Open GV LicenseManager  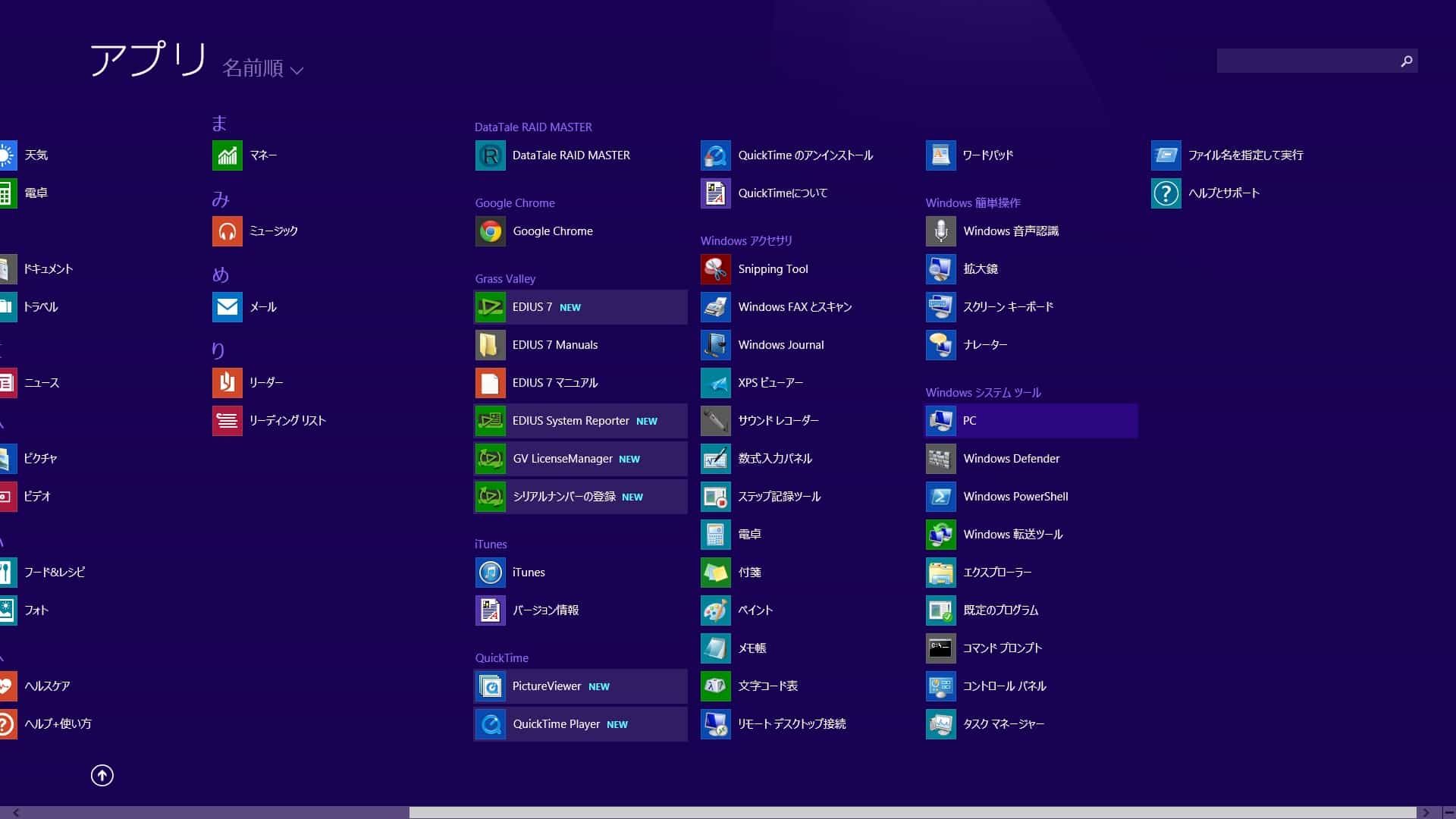[x=580, y=459]
